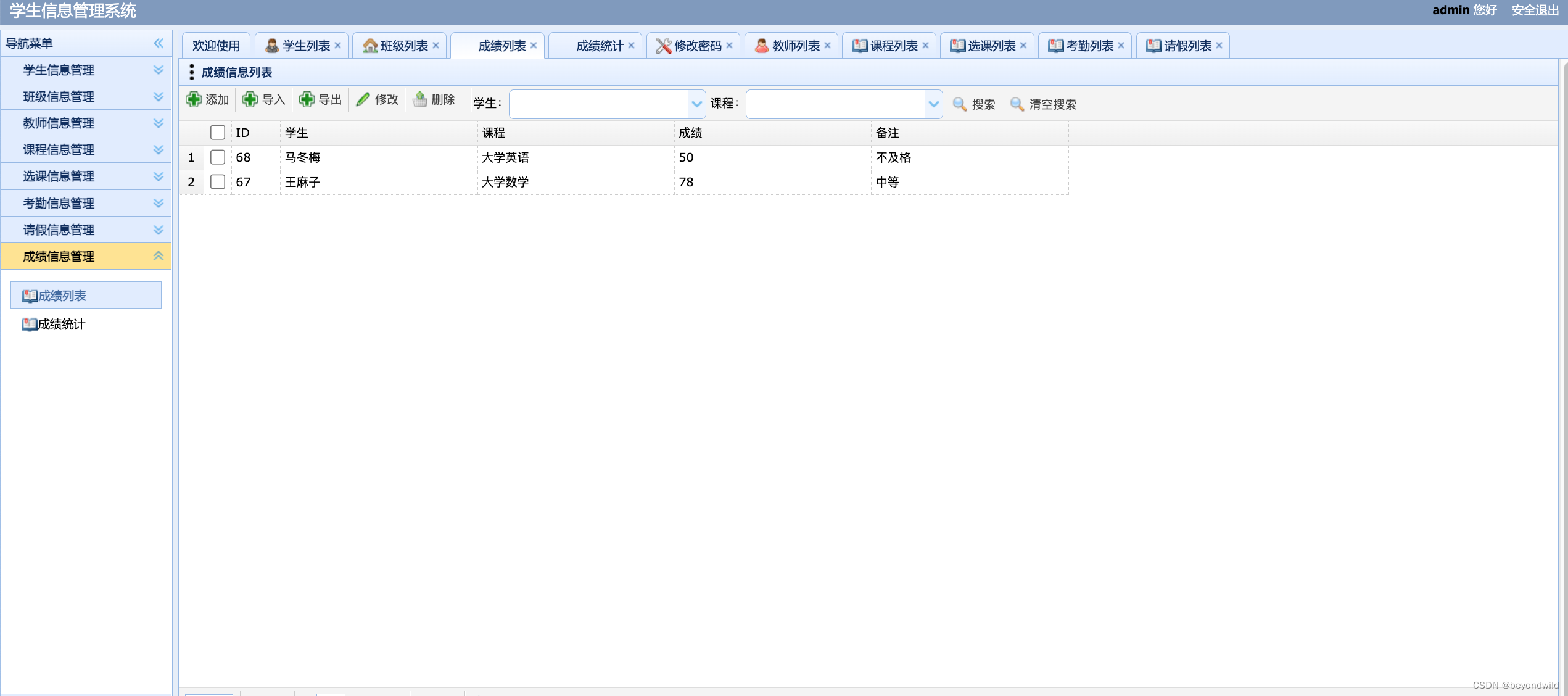
Task: Open the 学生 student dropdown
Action: (x=696, y=104)
